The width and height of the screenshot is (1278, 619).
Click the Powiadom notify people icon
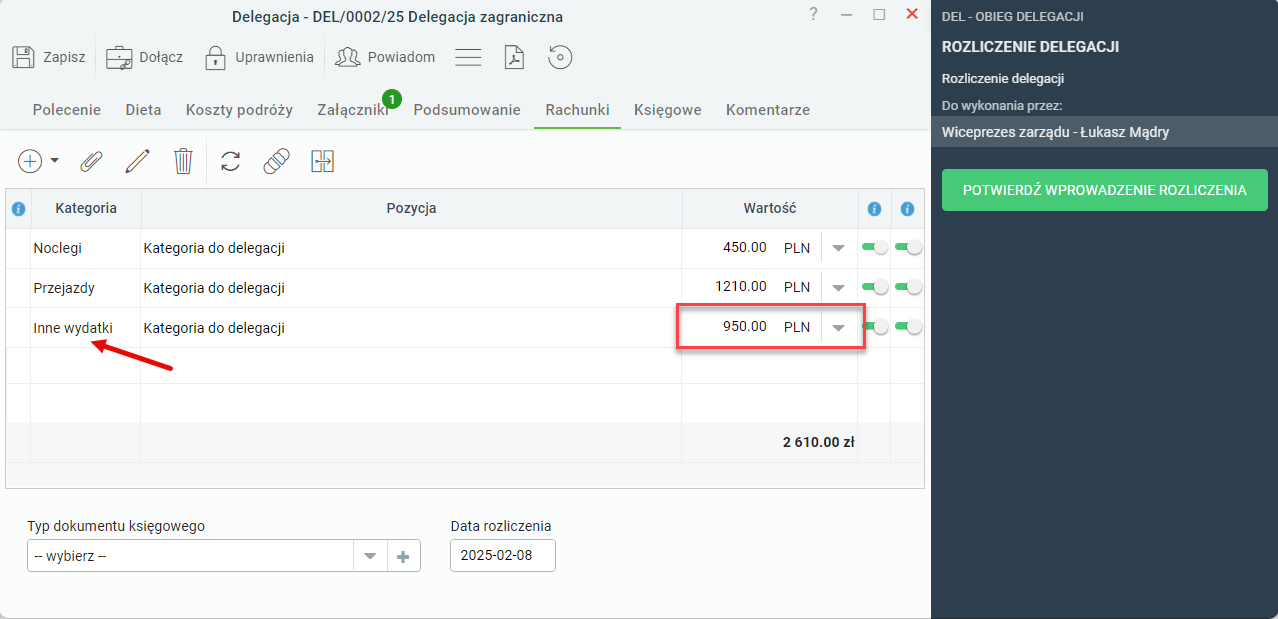coord(347,57)
